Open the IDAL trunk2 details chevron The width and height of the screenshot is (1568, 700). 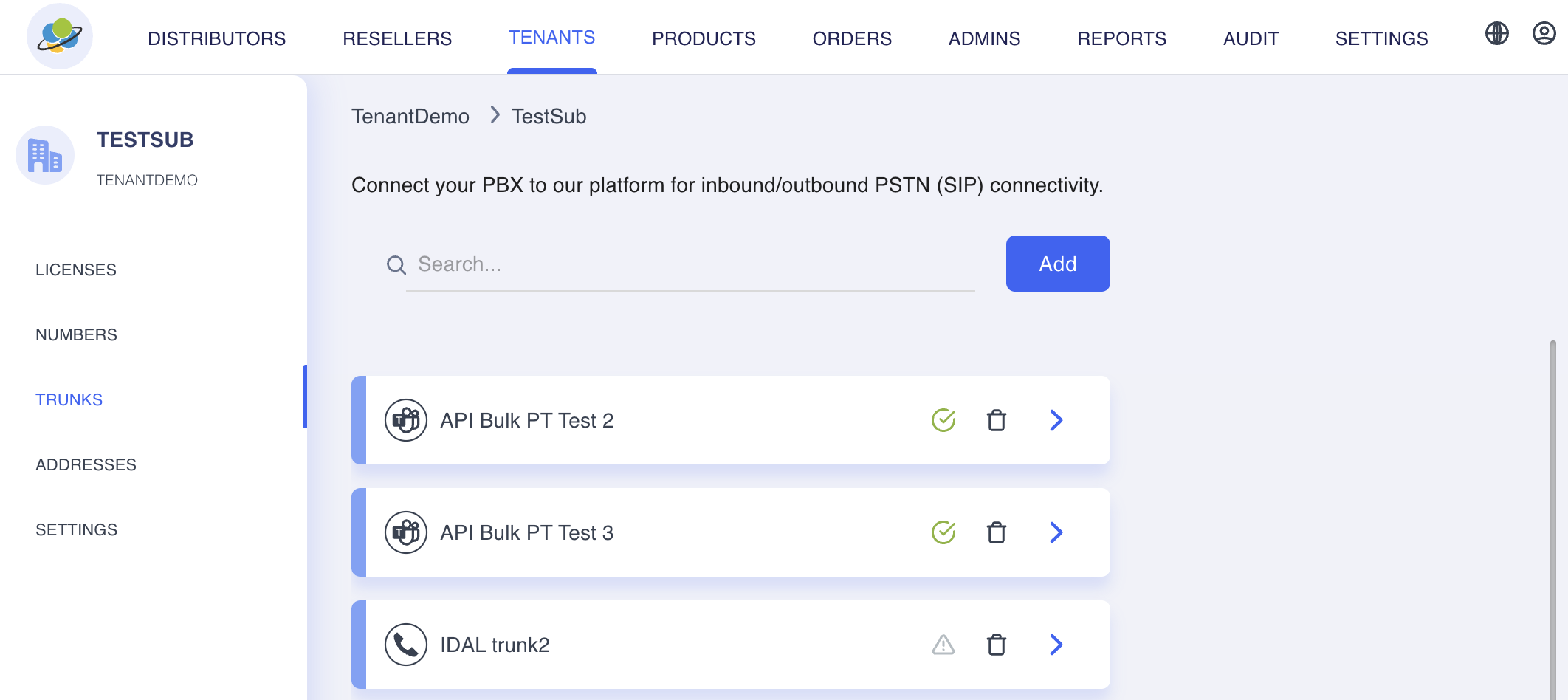pyautogui.click(x=1056, y=644)
